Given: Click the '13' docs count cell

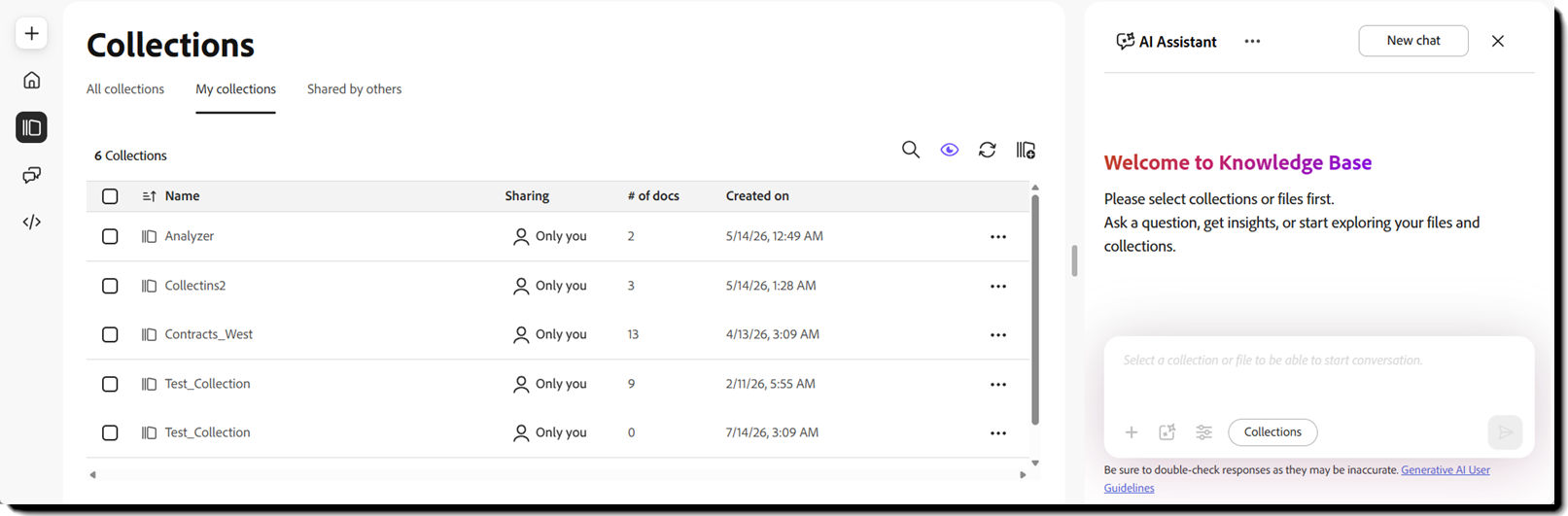Looking at the screenshot, I should pyautogui.click(x=633, y=334).
